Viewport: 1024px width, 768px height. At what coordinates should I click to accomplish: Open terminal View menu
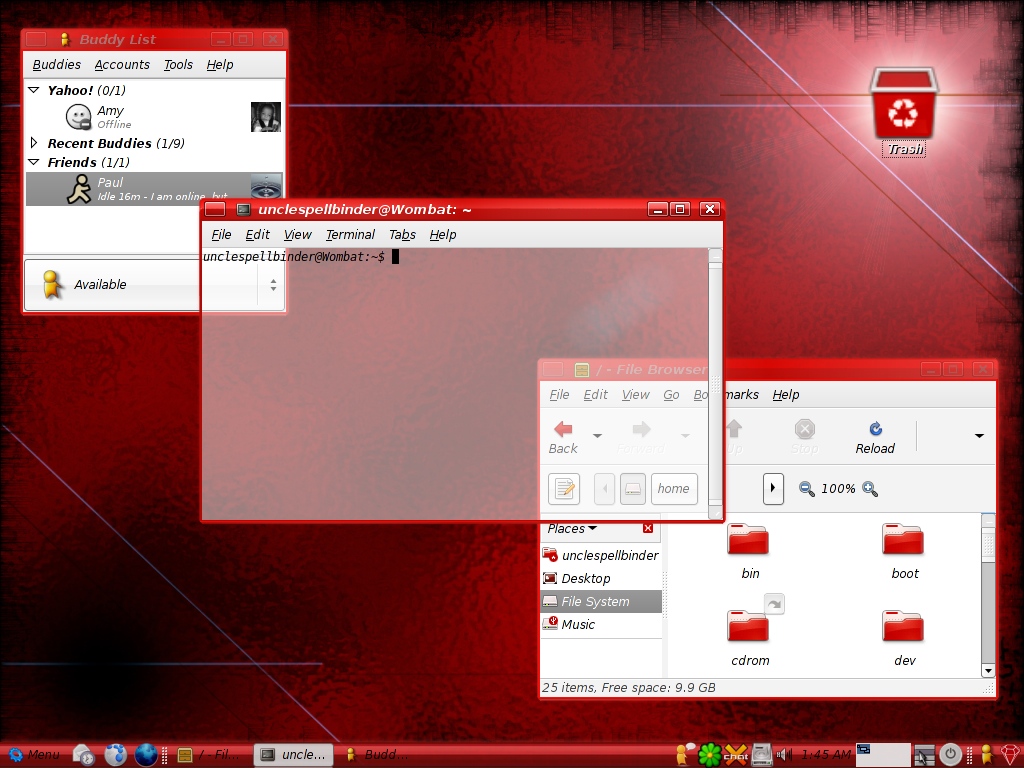(297, 234)
